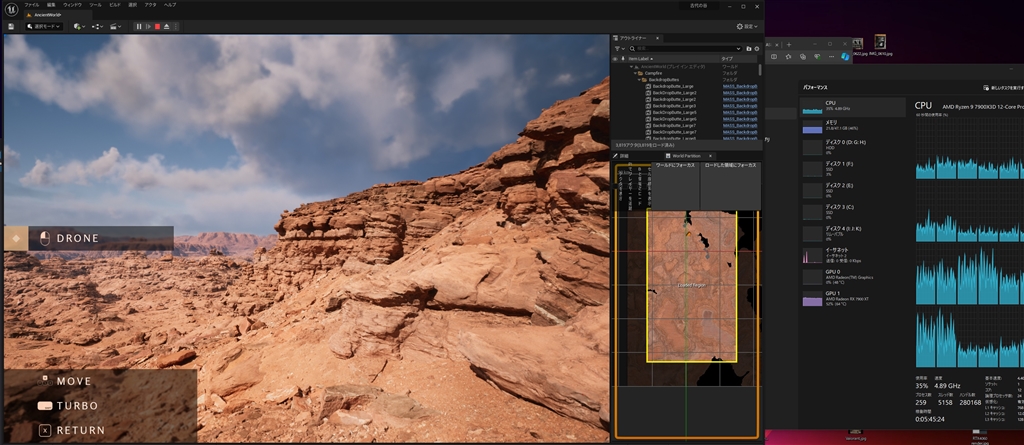Click the save icon in the toolbar

tap(10, 26)
